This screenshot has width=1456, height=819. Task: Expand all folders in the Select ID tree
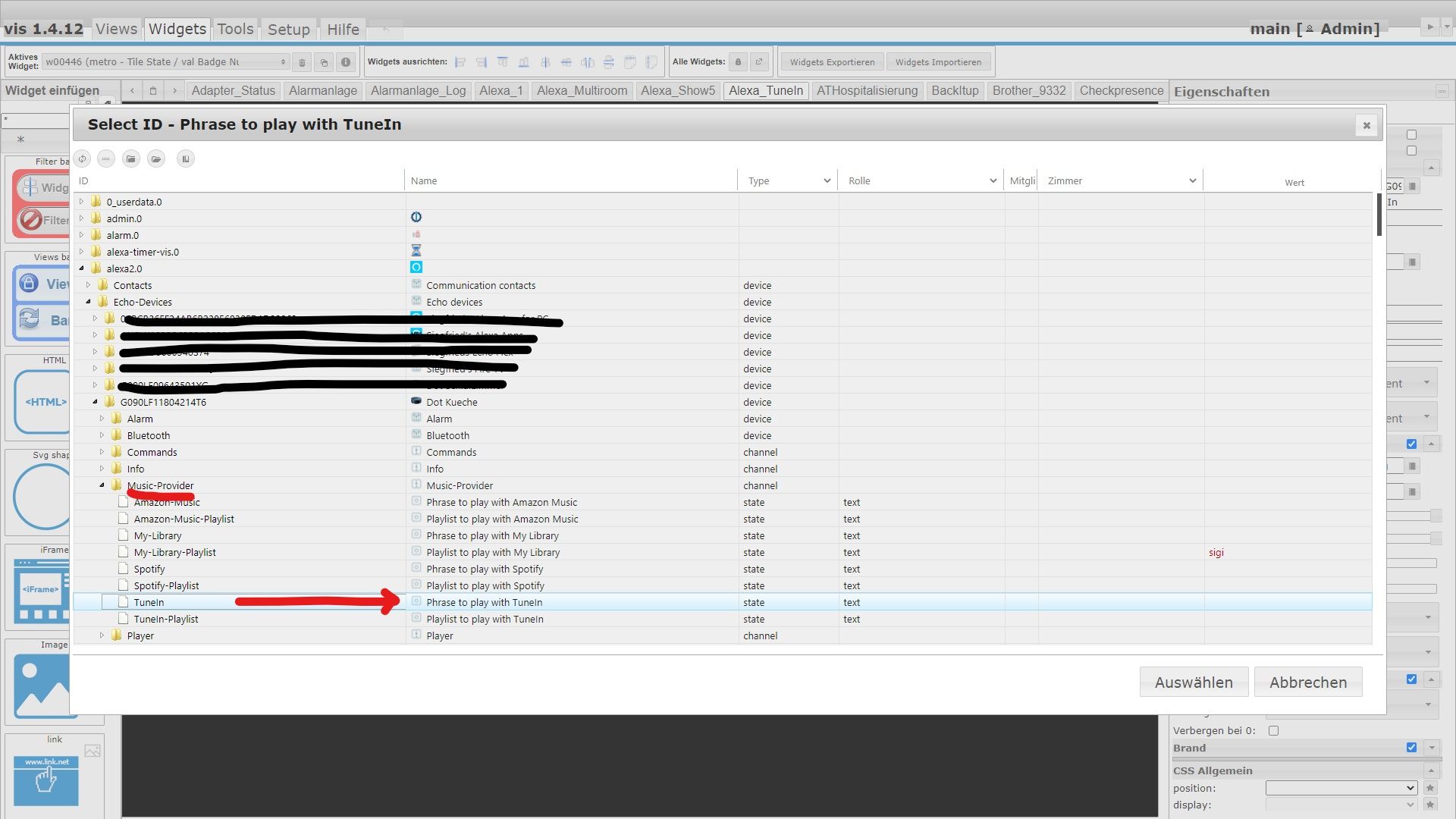156,158
